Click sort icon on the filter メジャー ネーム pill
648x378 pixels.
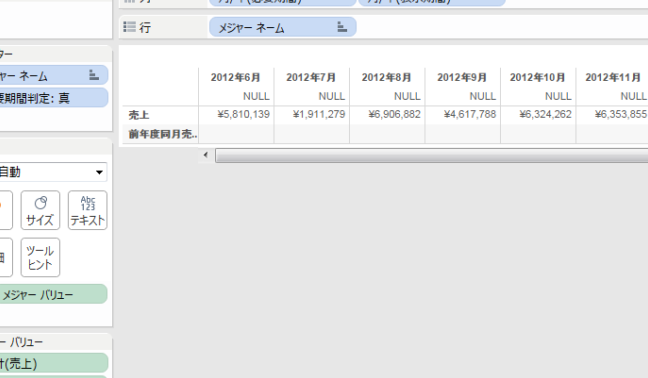pyautogui.click(x=94, y=75)
